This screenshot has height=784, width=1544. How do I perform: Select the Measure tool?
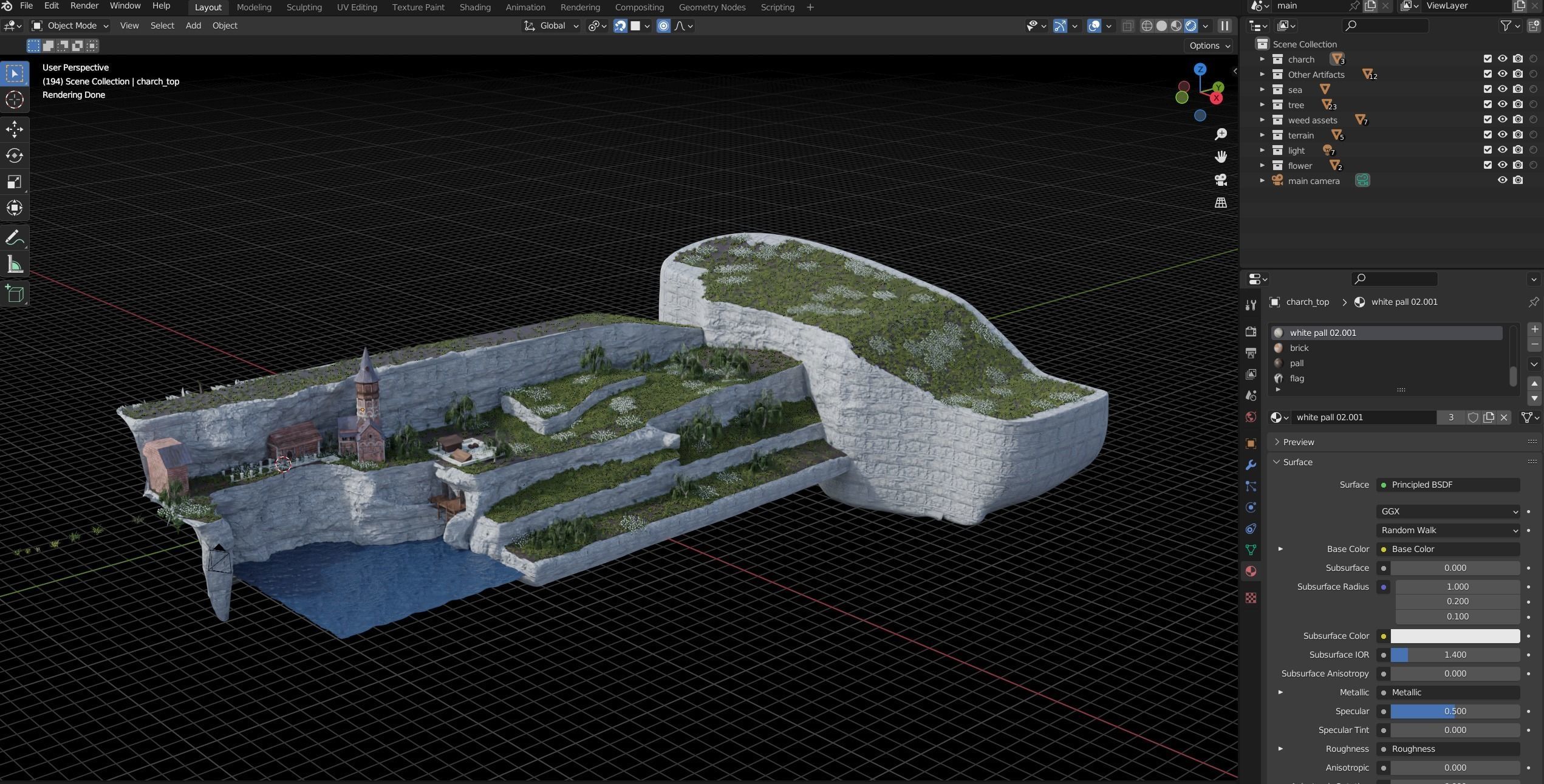click(x=15, y=264)
